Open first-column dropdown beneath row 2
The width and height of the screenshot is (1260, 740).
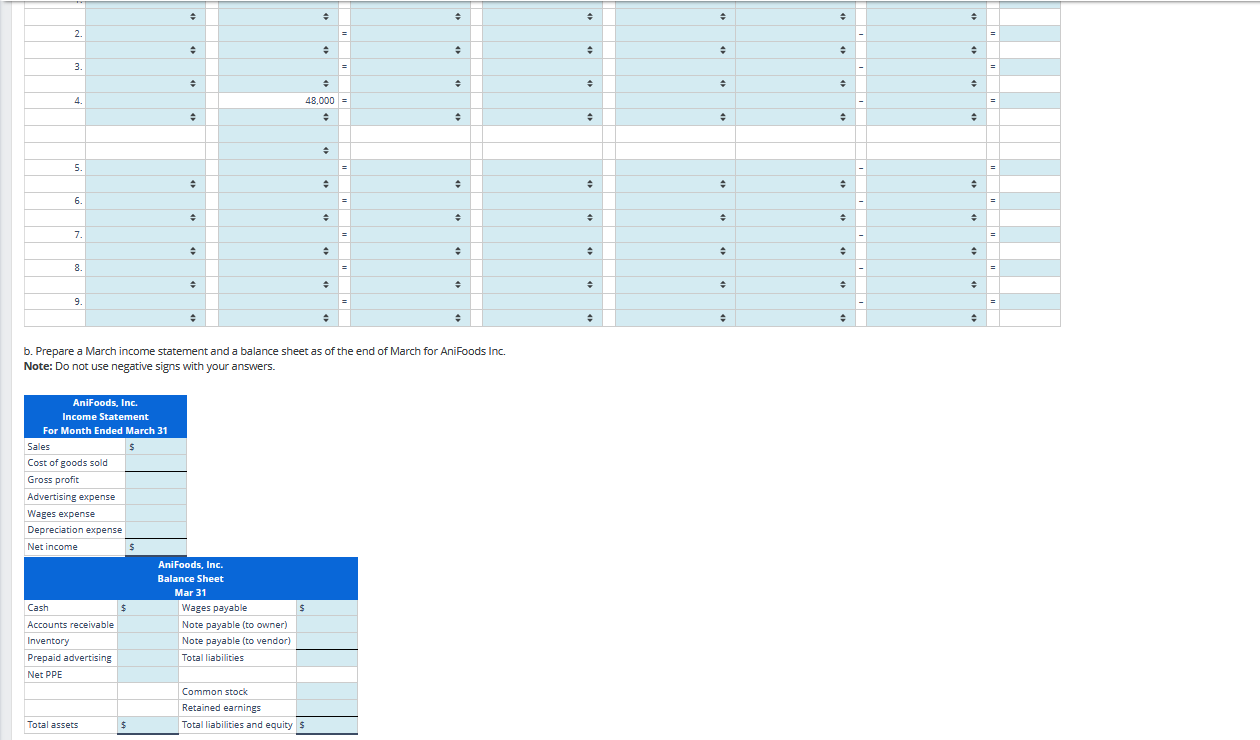145,50
